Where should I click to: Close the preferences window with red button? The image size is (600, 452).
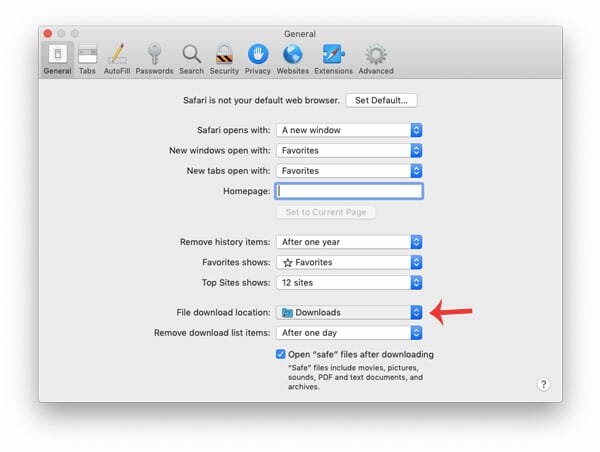pos(48,34)
